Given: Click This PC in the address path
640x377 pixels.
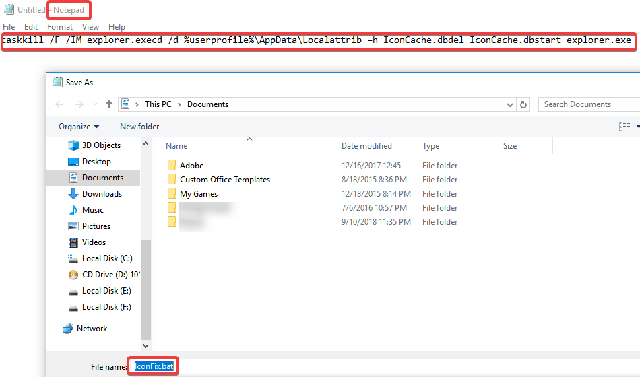Looking at the screenshot, I should click(x=158, y=104).
